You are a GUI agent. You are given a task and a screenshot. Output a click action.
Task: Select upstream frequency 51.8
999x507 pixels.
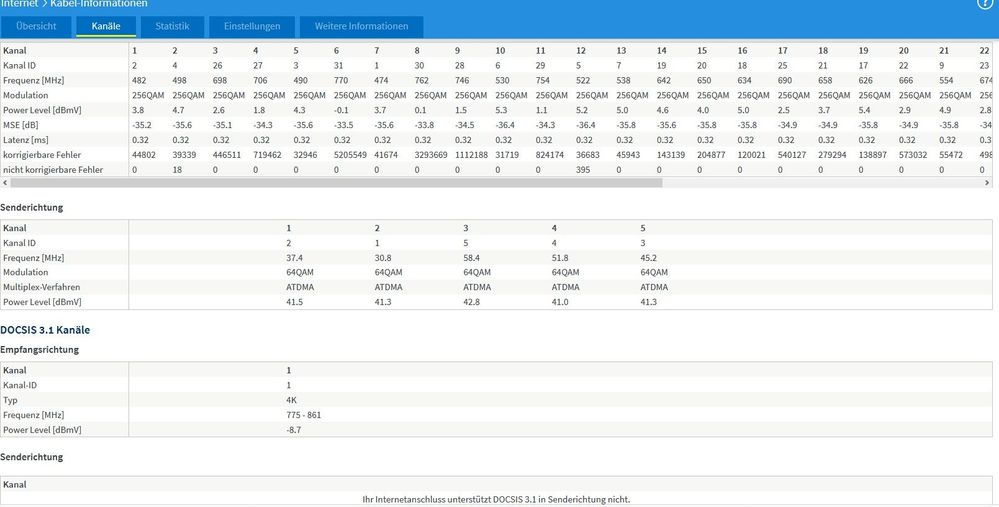[560, 258]
